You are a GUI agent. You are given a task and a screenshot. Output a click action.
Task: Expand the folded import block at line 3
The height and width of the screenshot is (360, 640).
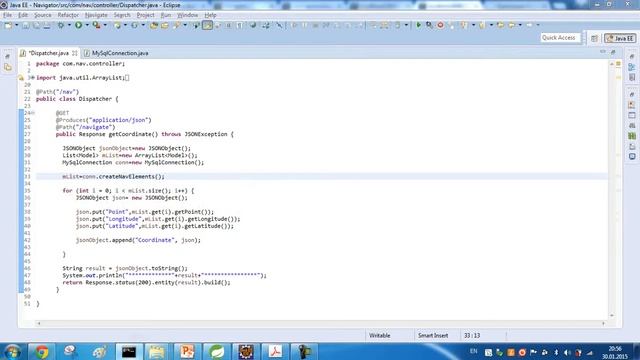click(32, 78)
